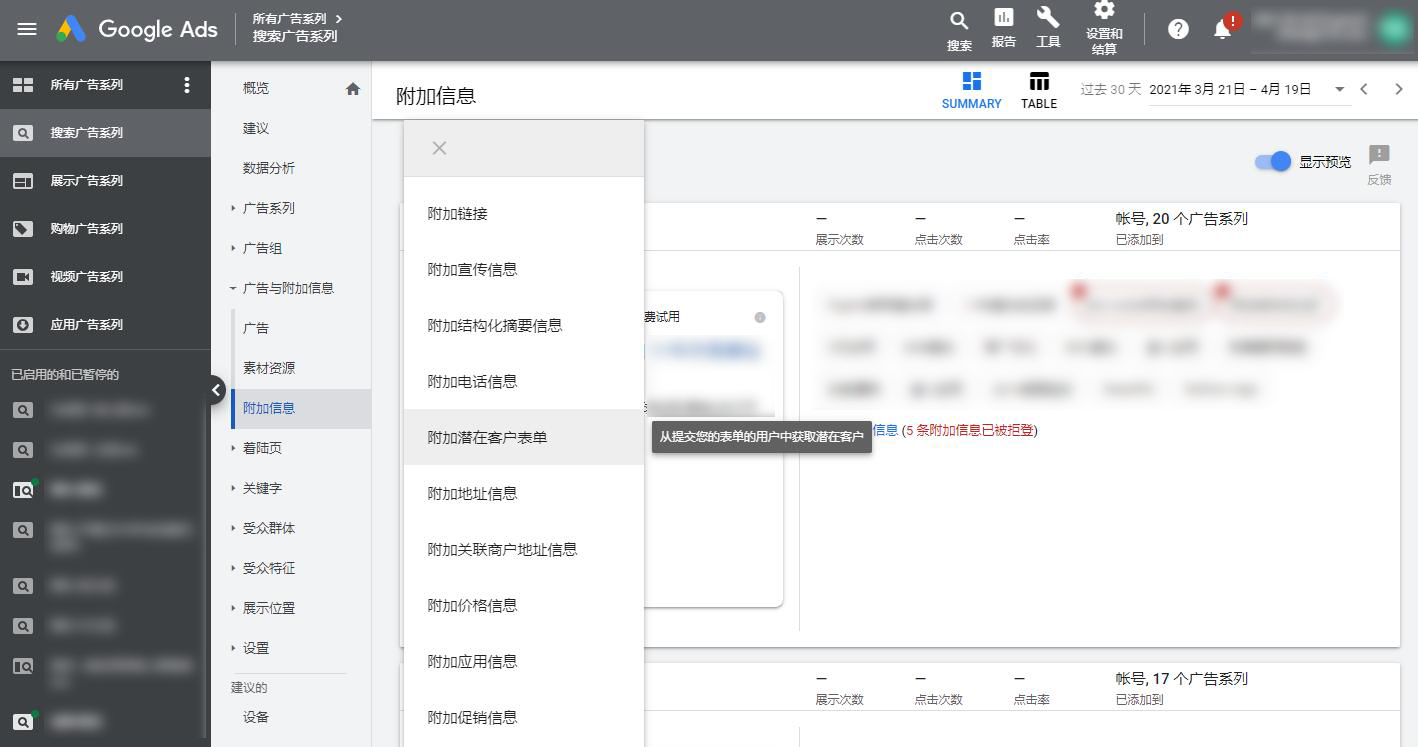Open the hamburger main menu

click(x=27, y=29)
